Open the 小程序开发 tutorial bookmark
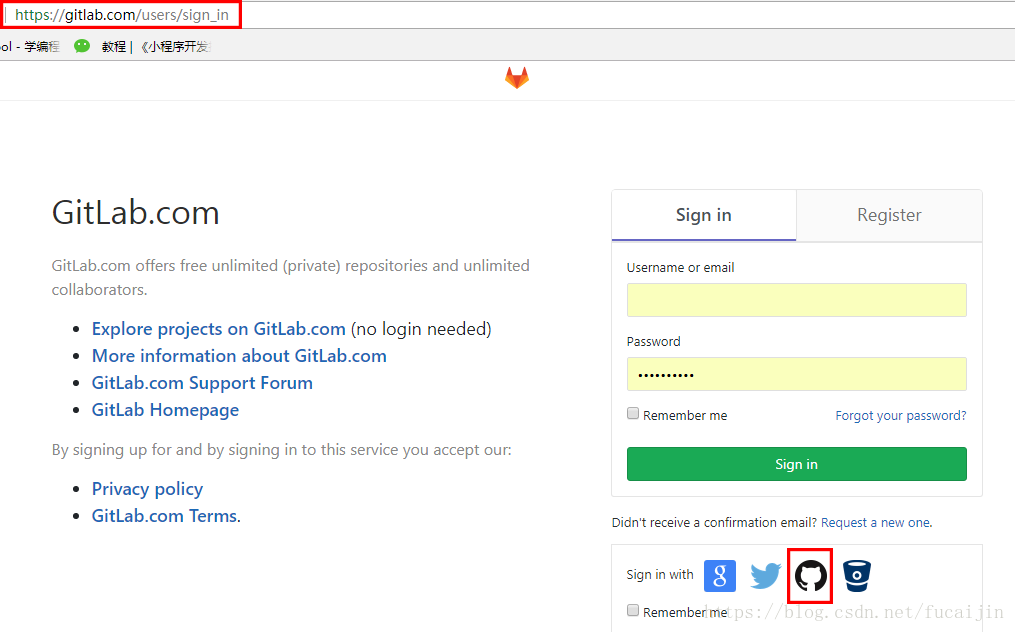This screenshot has width=1015, height=632. point(157,47)
